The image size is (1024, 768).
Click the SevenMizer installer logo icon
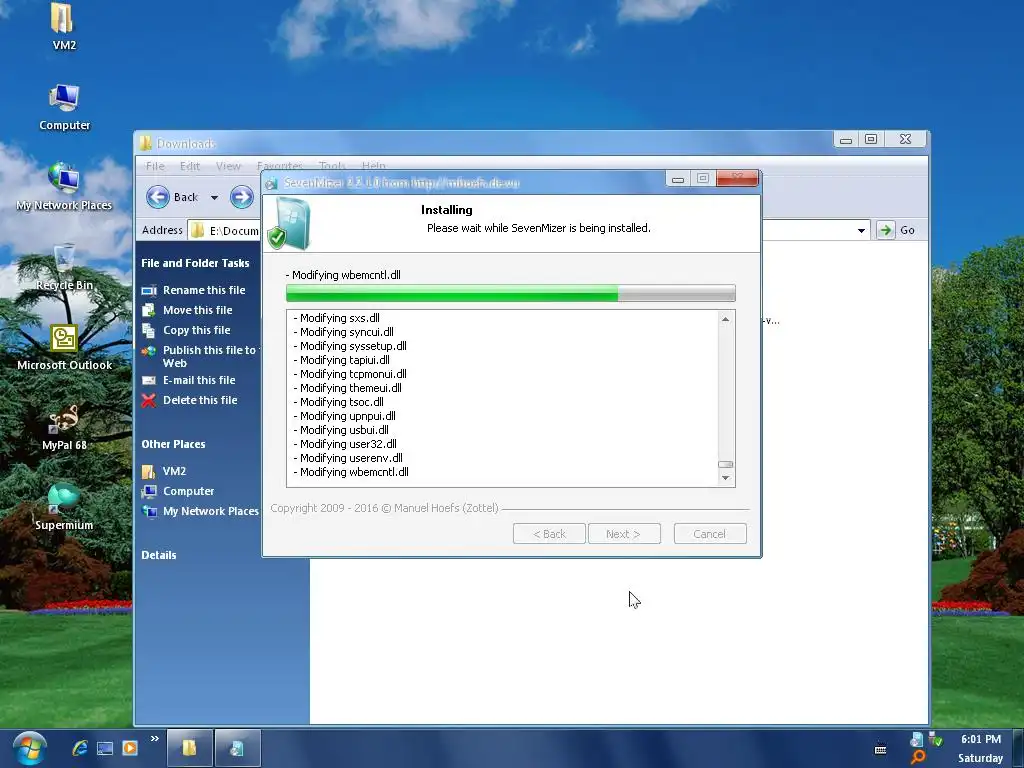[x=289, y=223]
